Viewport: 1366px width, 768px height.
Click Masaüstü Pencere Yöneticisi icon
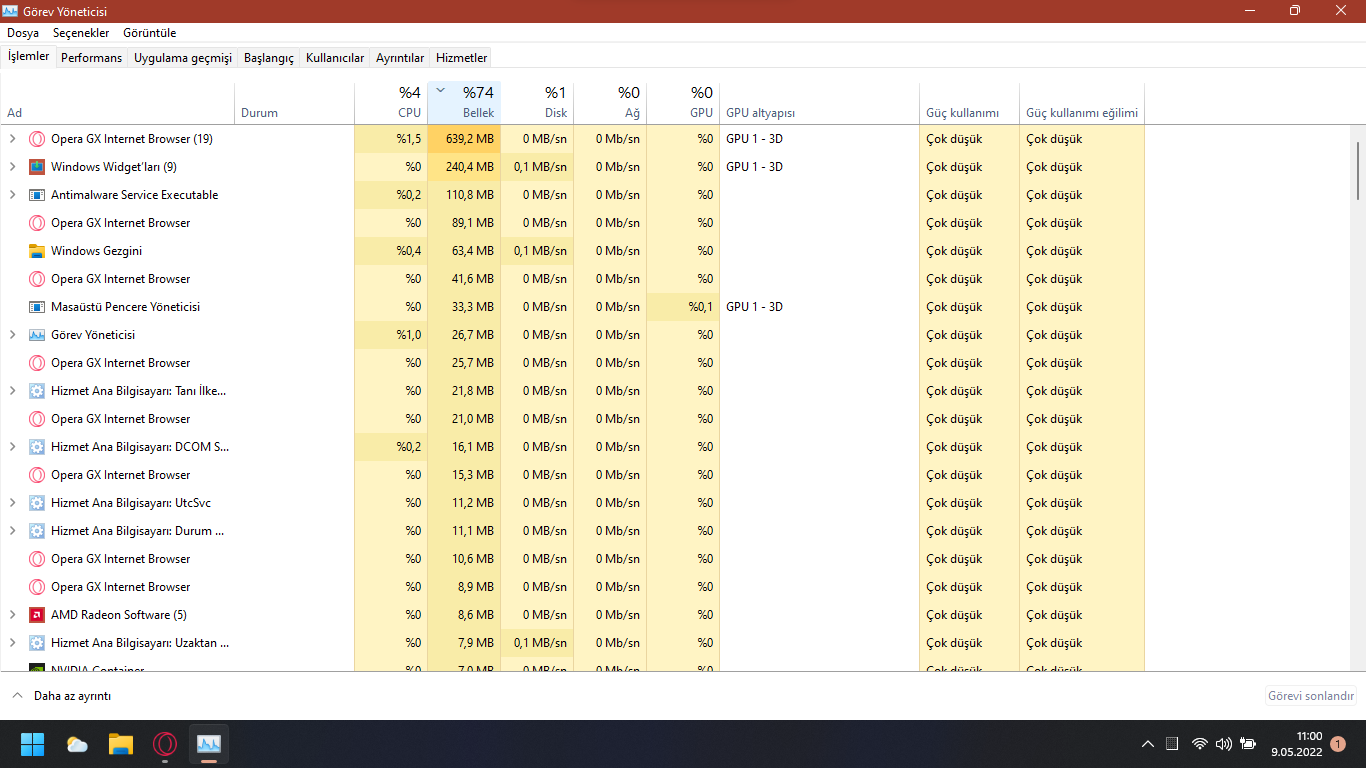click(x=37, y=307)
